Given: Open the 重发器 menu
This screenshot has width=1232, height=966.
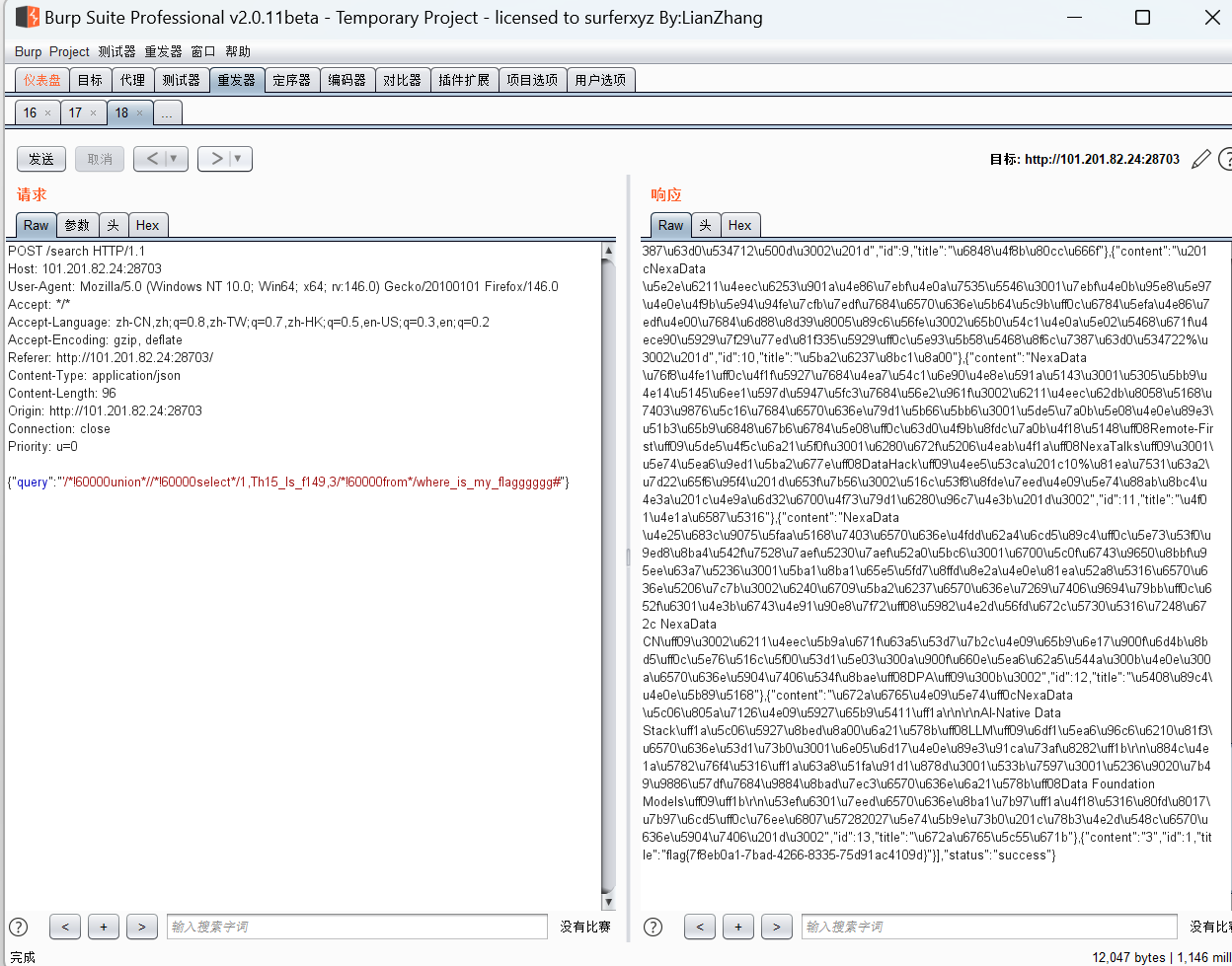Looking at the screenshot, I should click(x=163, y=51).
